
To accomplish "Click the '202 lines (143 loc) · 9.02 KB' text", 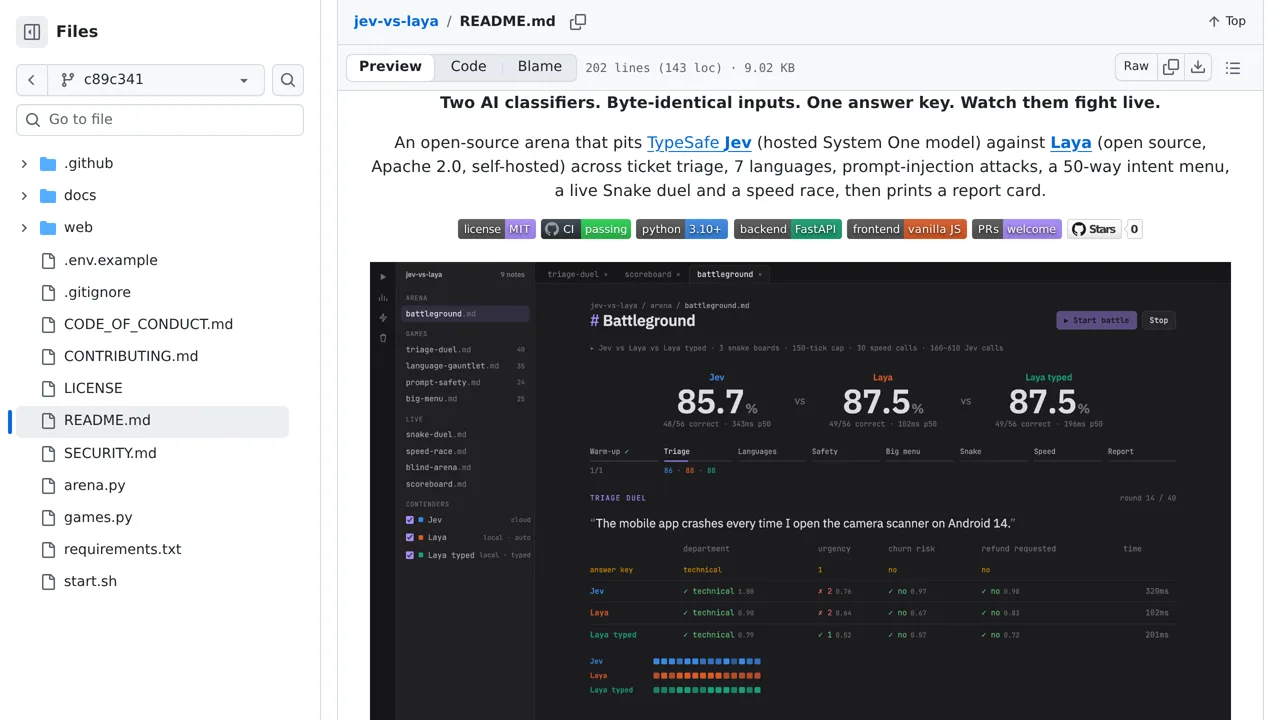I will (x=690, y=68).
